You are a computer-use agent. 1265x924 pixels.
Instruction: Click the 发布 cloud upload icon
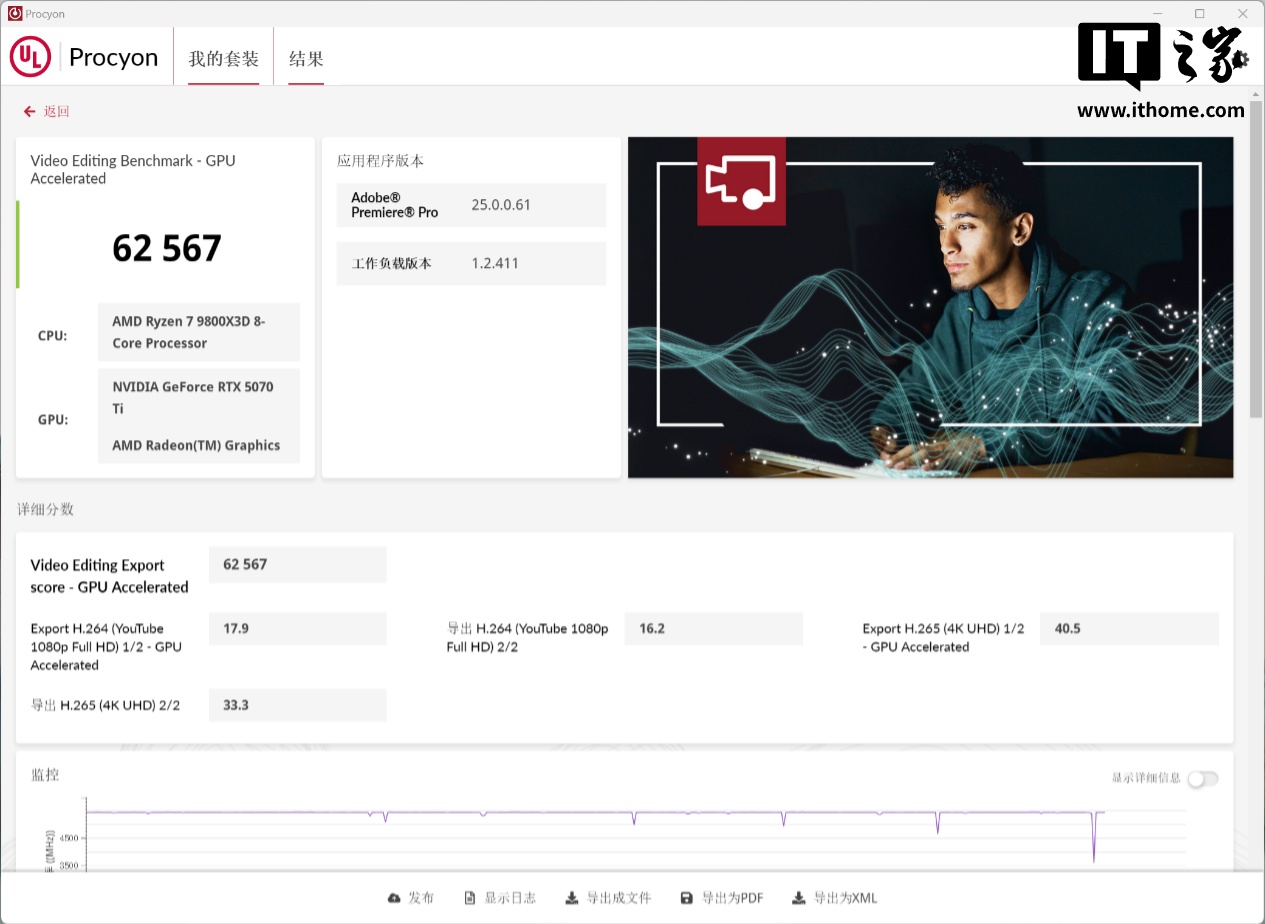[394, 898]
